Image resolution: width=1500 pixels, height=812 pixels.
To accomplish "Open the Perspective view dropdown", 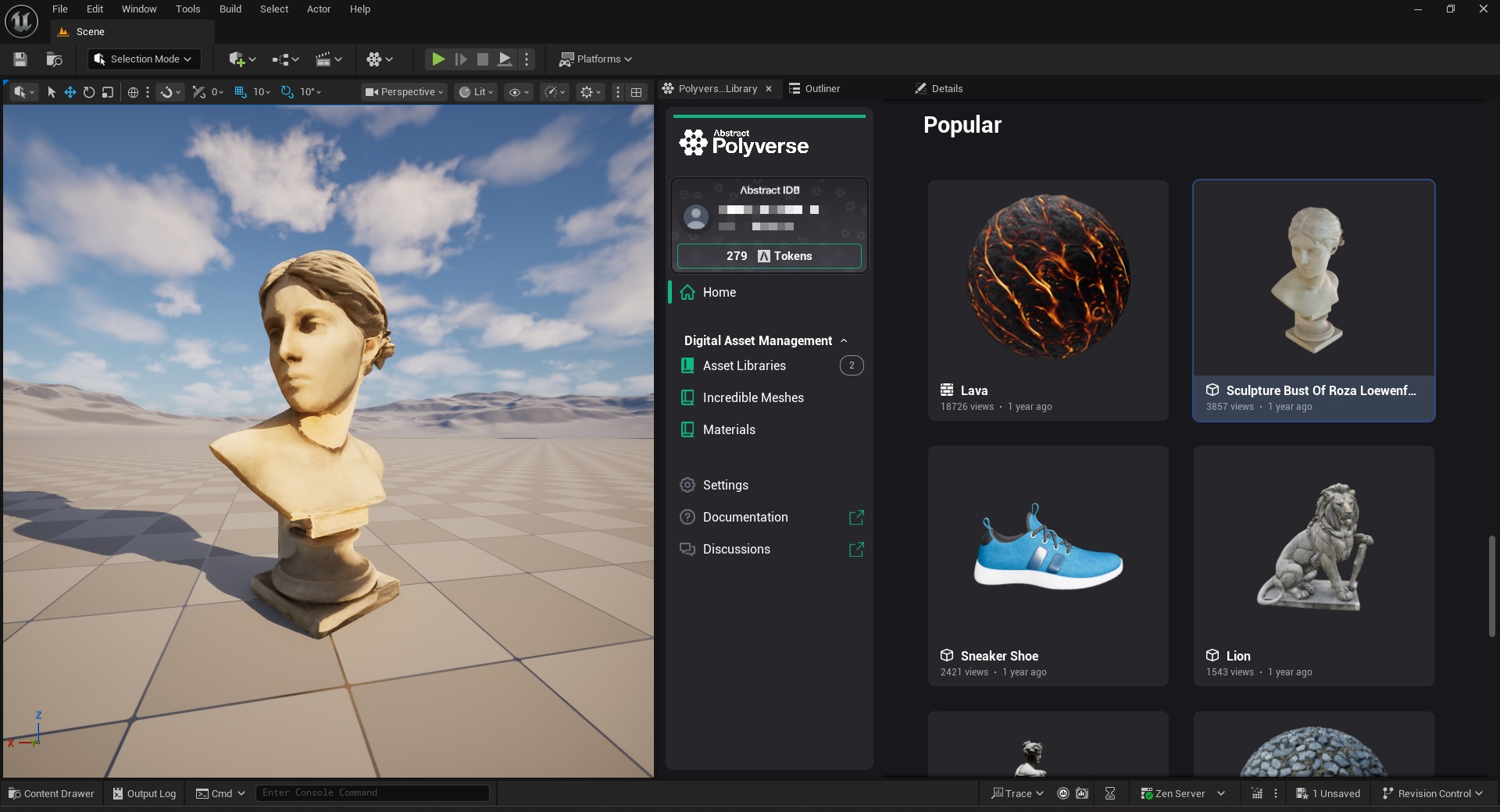I will [404, 92].
